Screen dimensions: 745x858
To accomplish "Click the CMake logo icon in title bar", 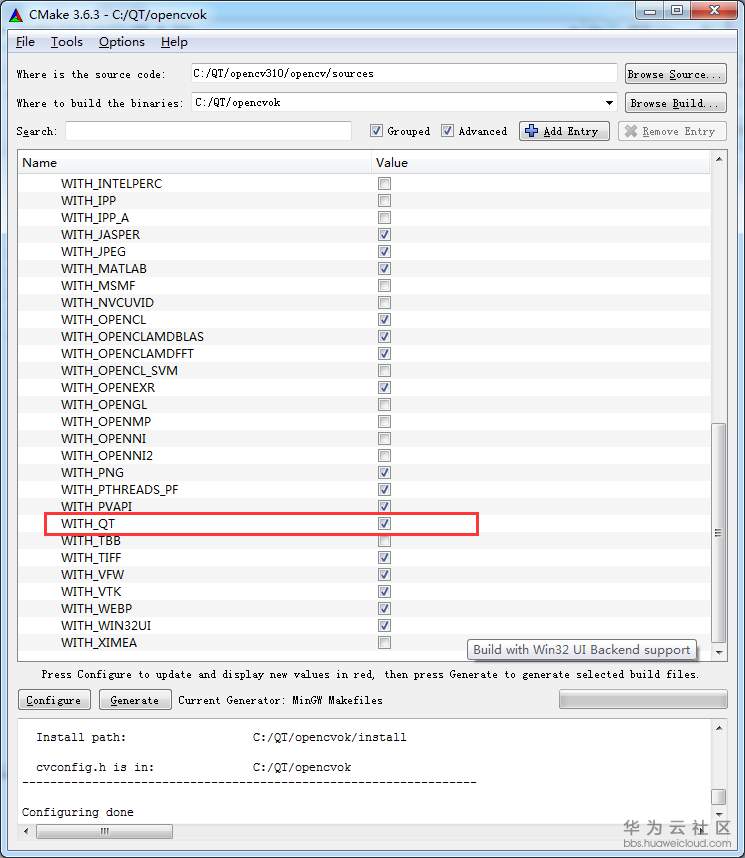I will click(x=16, y=15).
